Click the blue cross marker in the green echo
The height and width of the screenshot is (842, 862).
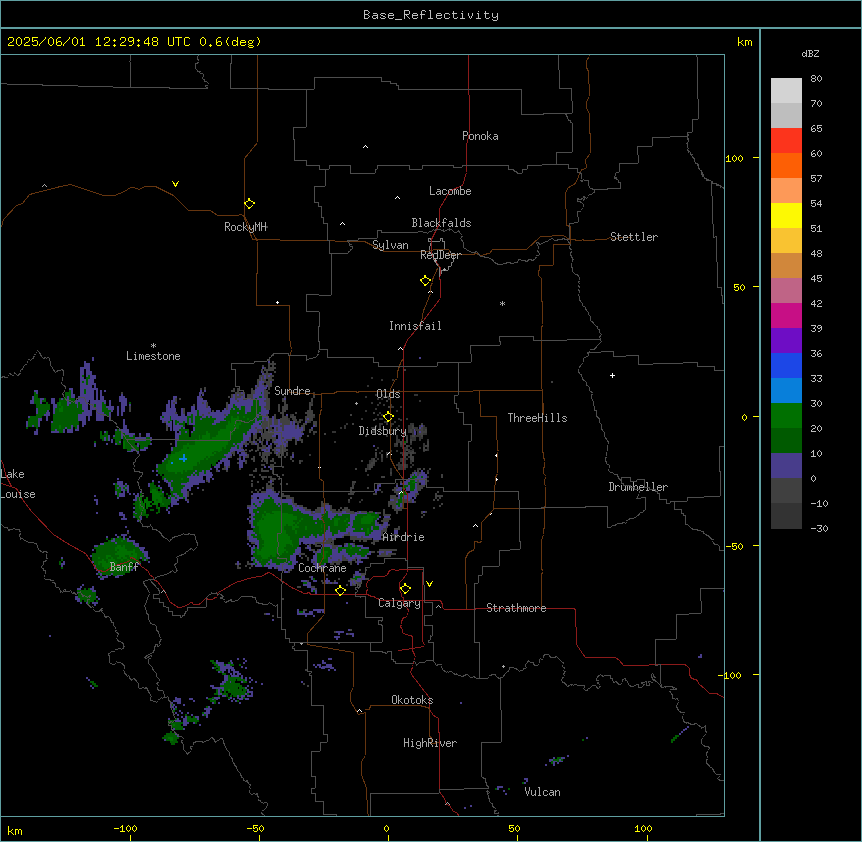183,458
